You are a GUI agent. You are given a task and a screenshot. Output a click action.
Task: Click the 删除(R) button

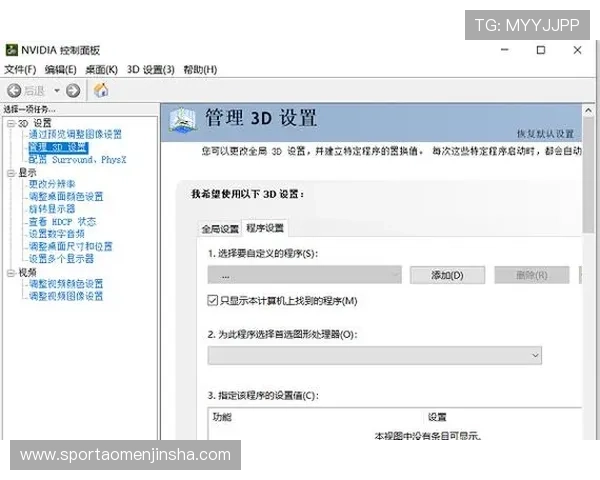[532, 275]
